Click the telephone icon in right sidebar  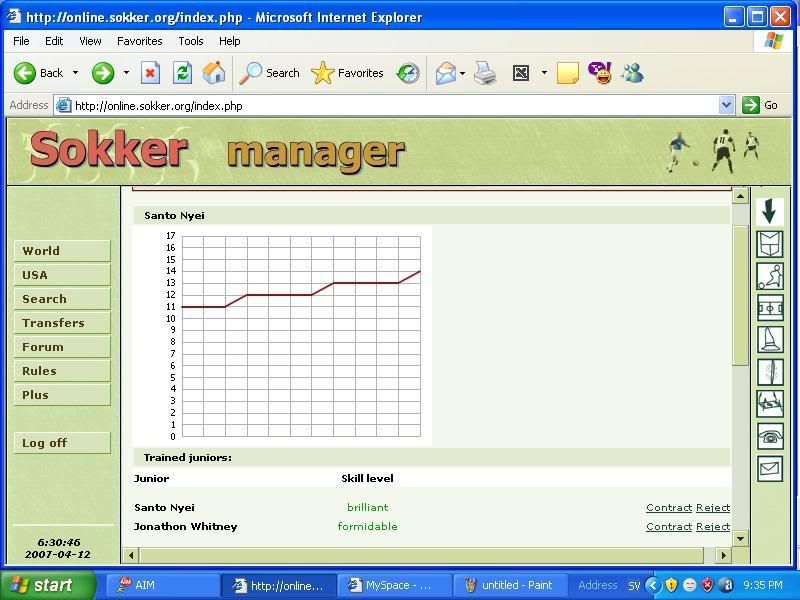click(x=769, y=436)
